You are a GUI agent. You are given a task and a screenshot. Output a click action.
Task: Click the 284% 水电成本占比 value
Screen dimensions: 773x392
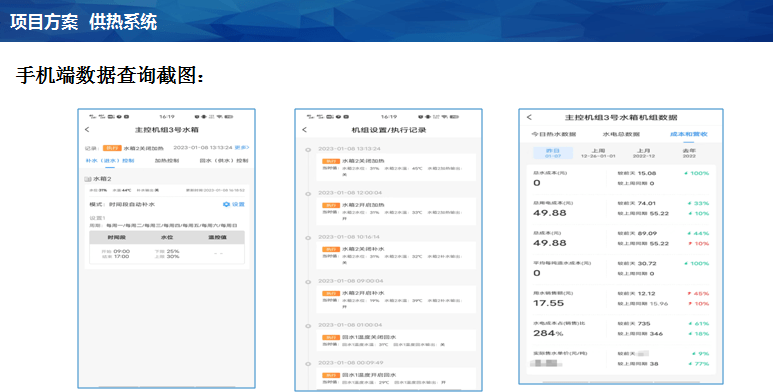pos(548,333)
